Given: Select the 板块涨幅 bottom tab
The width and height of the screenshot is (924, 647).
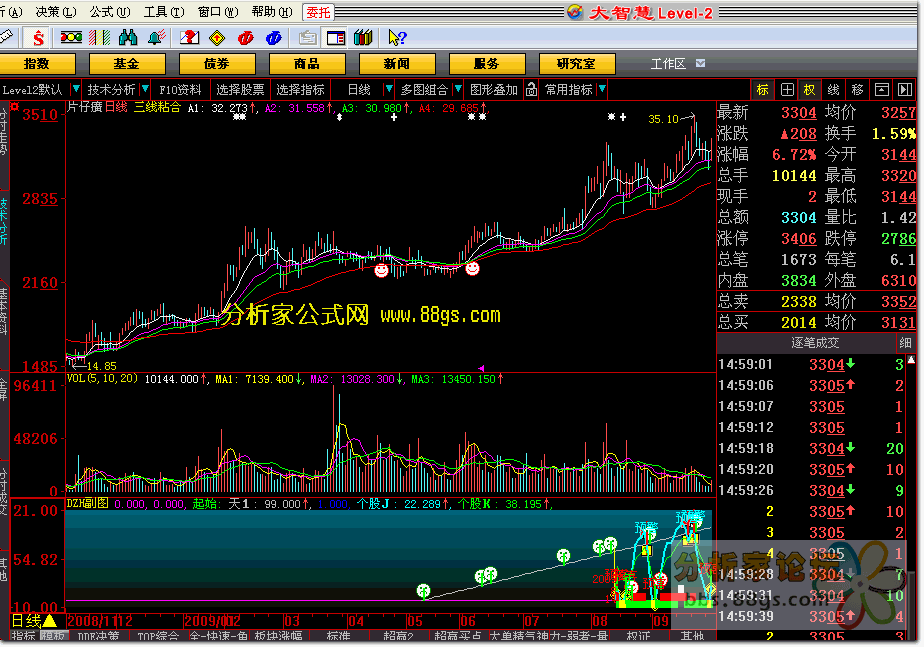Looking at the screenshot, I should tap(278, 636).
